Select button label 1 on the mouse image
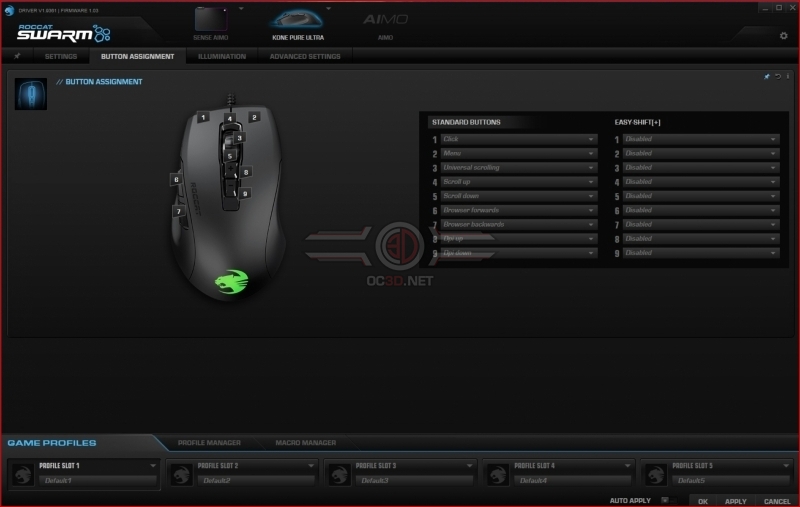This screenshot has width=800, height=507. (203, 118)
